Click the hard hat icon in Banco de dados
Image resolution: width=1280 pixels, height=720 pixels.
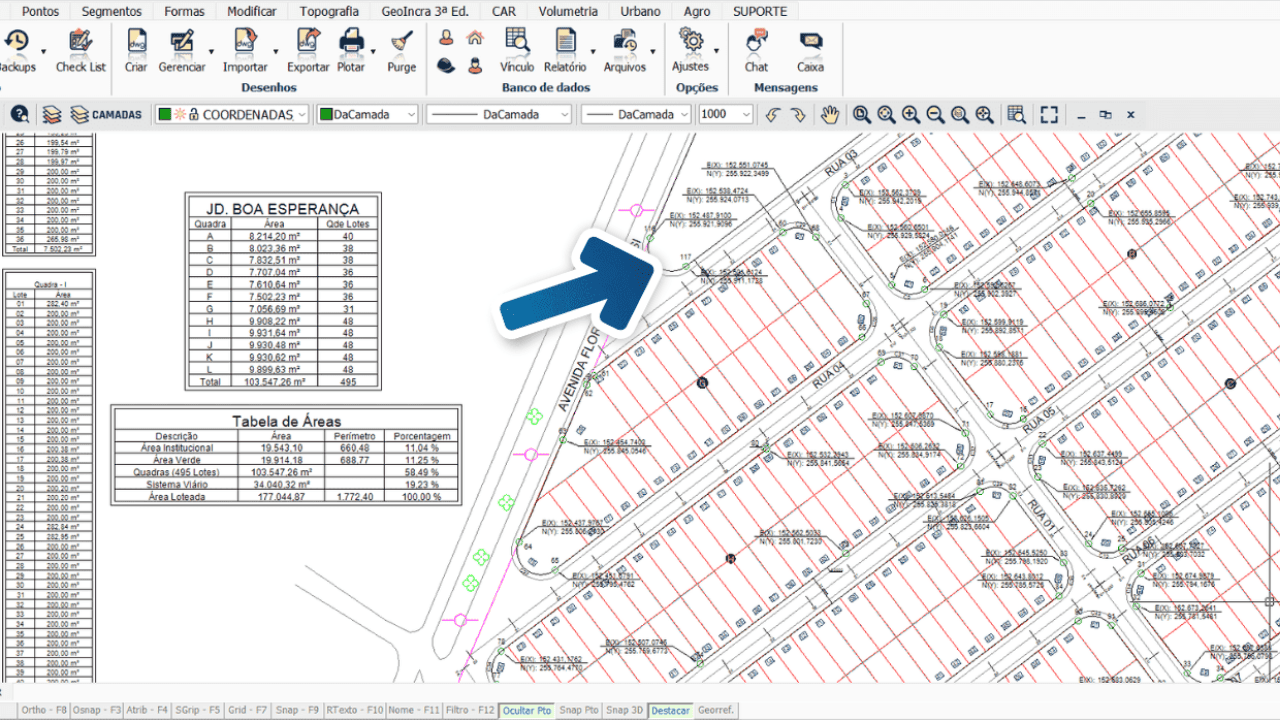[x=446, y=65]
